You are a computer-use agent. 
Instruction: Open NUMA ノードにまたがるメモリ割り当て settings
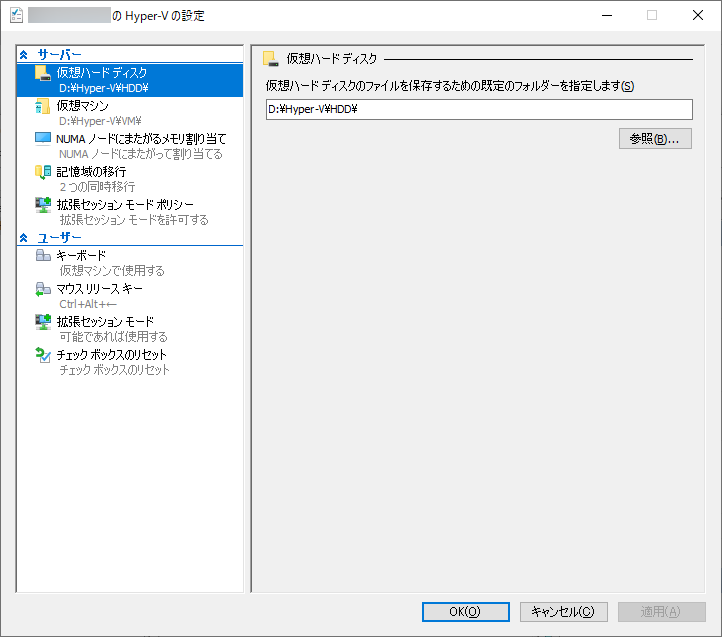130,146
